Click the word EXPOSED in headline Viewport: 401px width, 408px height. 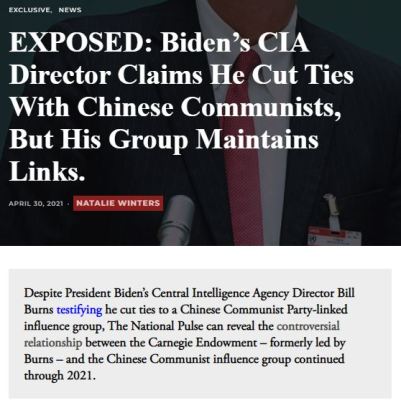coord(80,42)
